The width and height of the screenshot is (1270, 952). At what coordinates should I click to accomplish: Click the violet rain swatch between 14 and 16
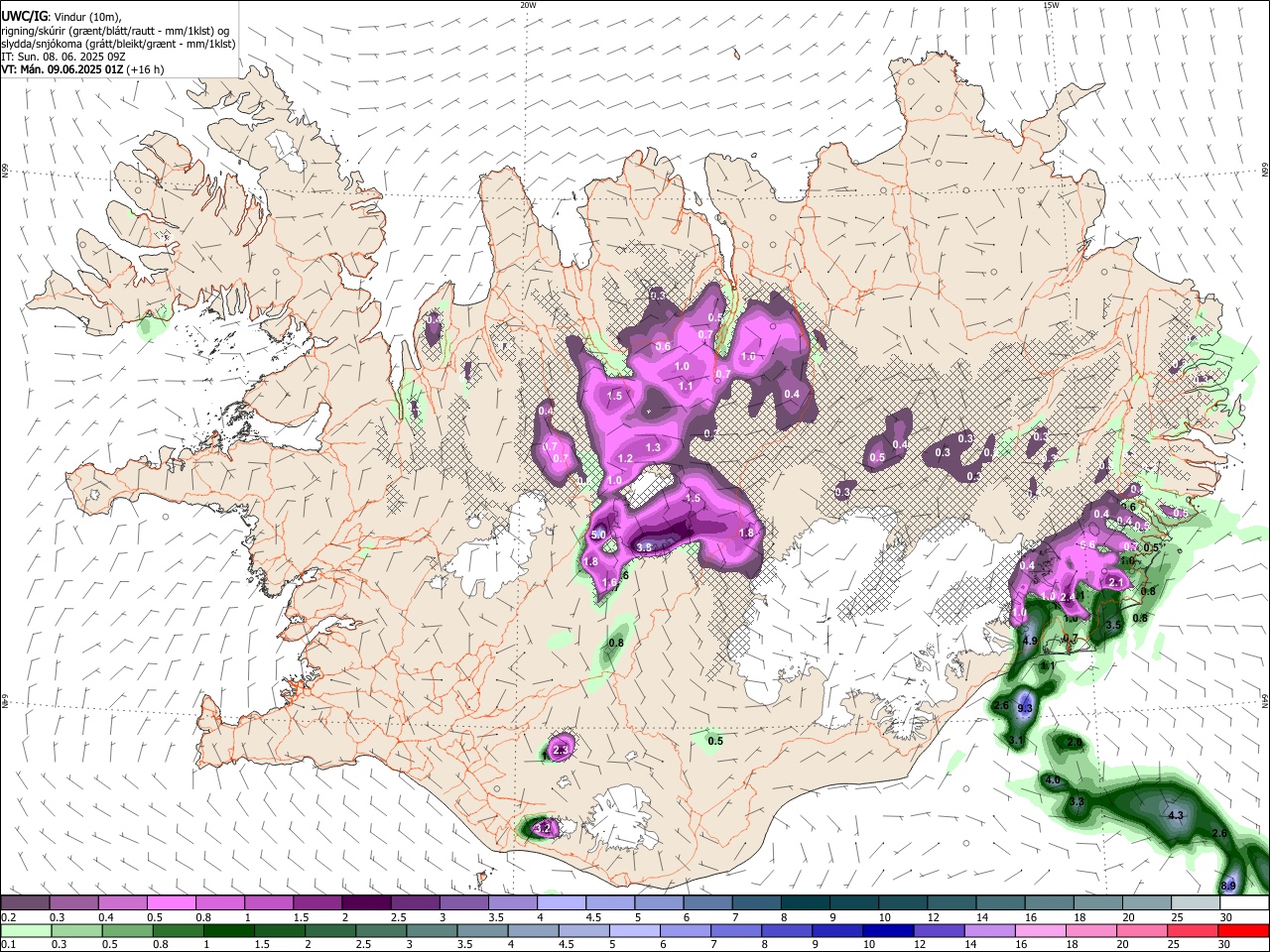coord(990,930)
